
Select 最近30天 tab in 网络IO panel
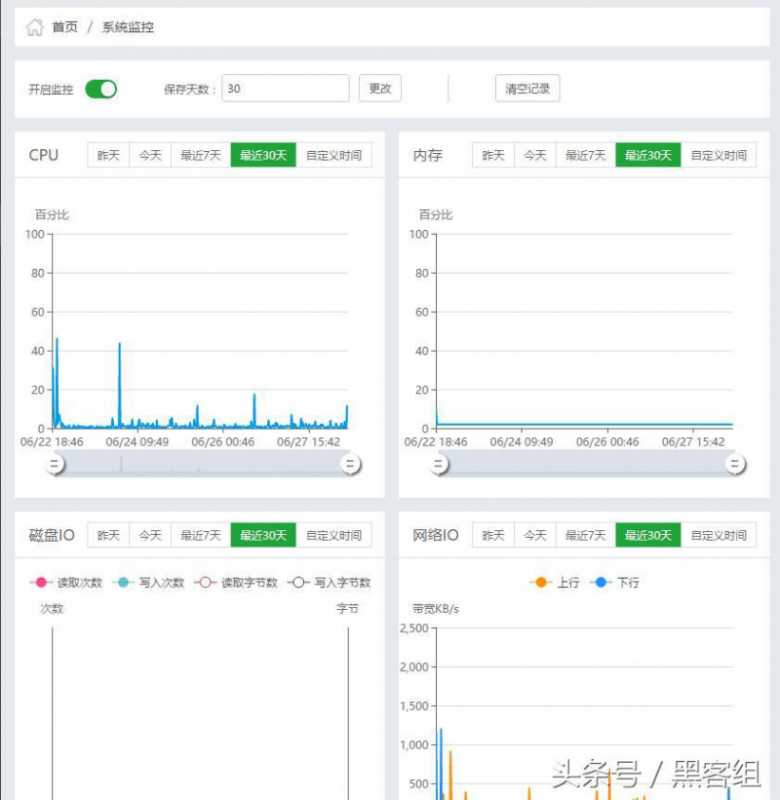[648, 535]
